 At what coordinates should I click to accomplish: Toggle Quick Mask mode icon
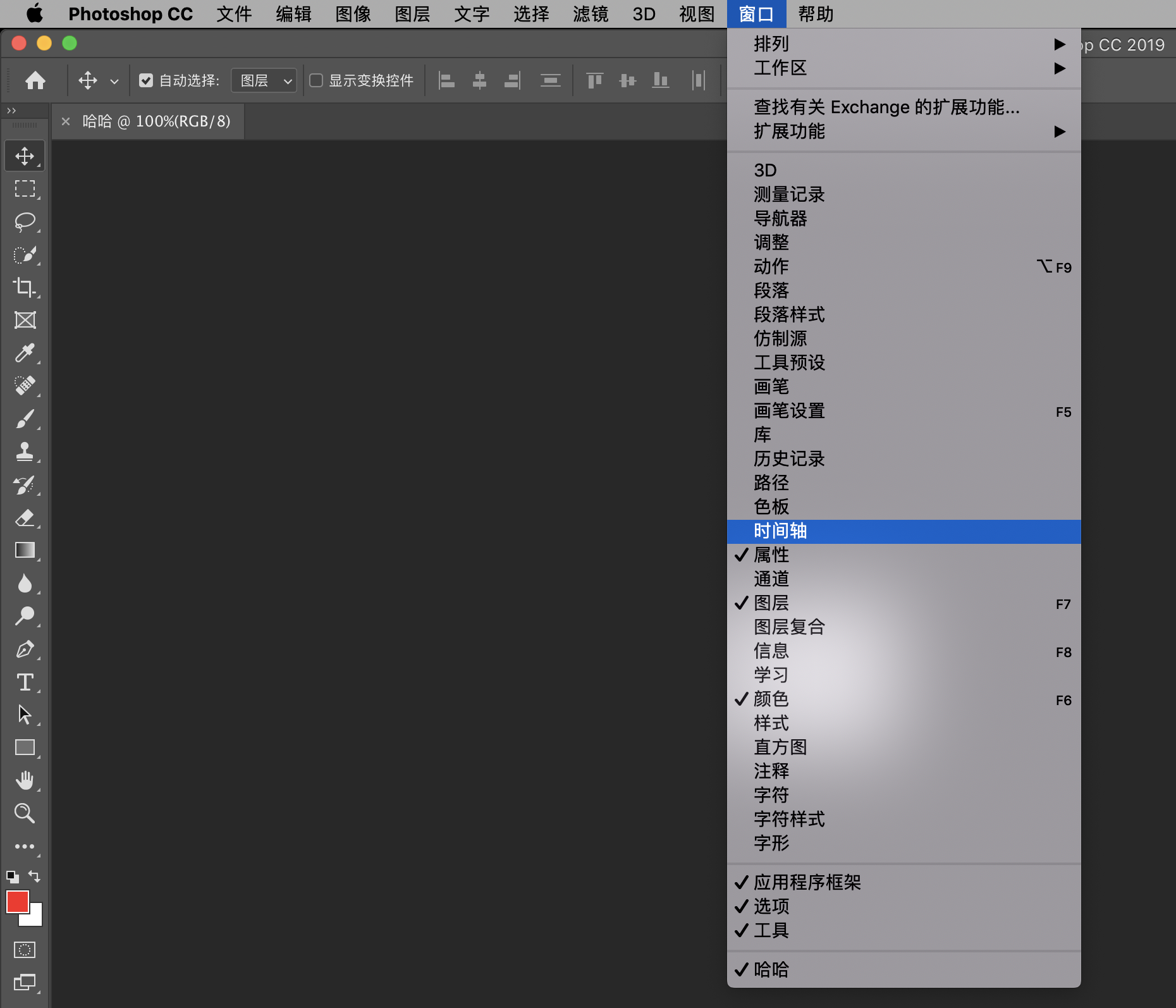(x=25, y=950)
